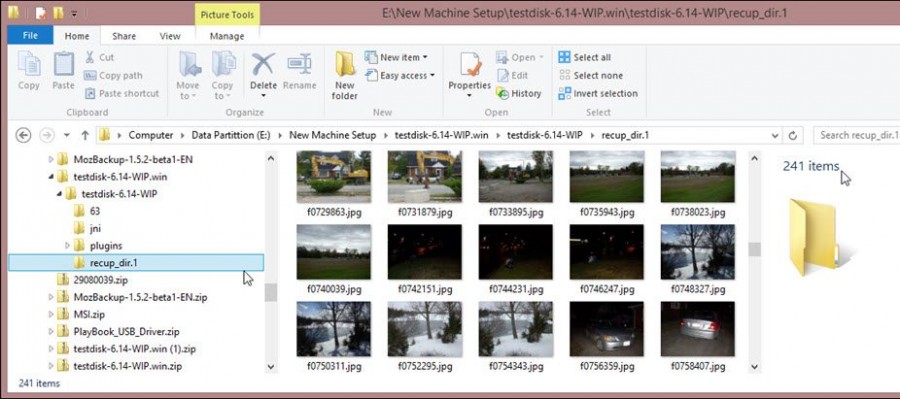The height and width of the screenshot is (399, 900).
Task: Expand the plugins folder in tree
Action: point(67,246)
